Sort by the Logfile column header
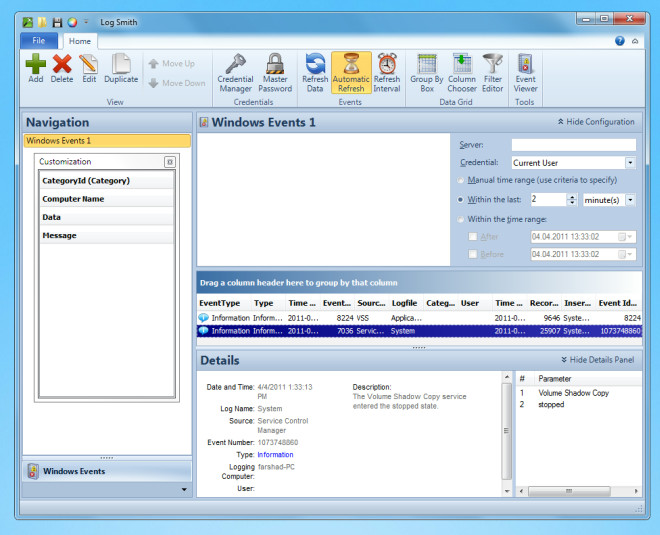Image resolution: width=660 pixels, height=535 pixels. (405, 303)
